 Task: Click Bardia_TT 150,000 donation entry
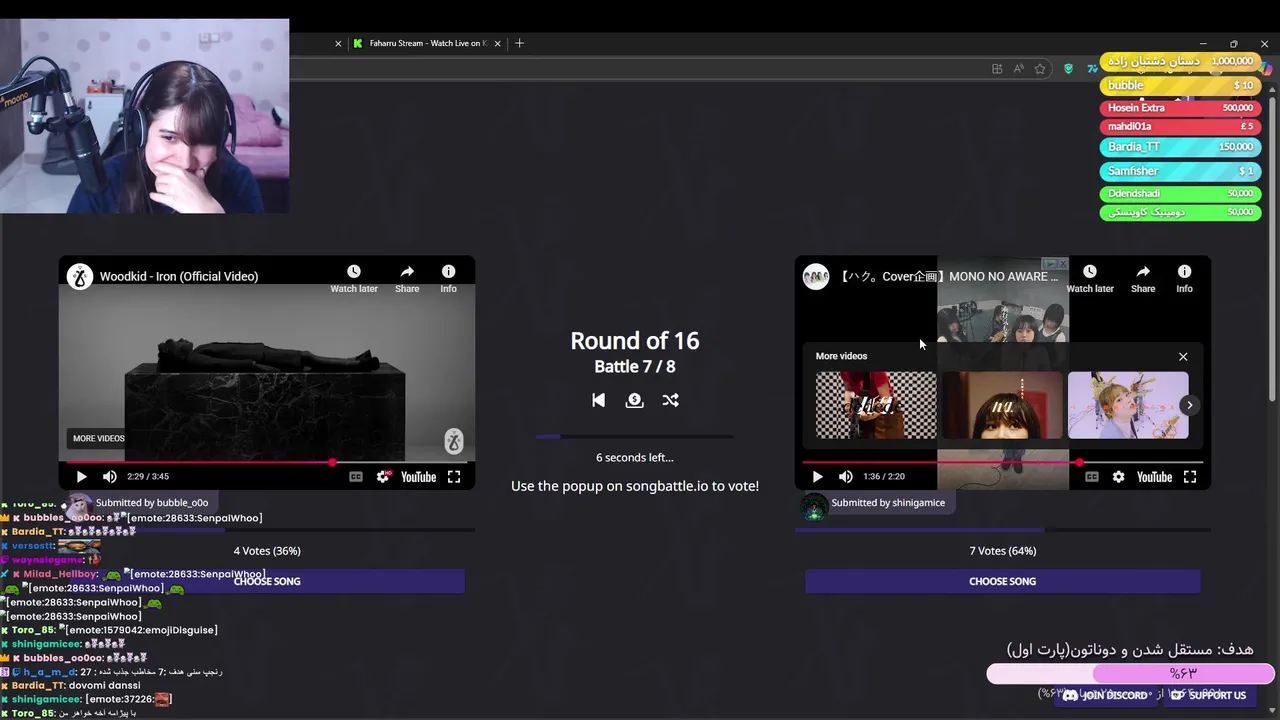point(1180,147)
